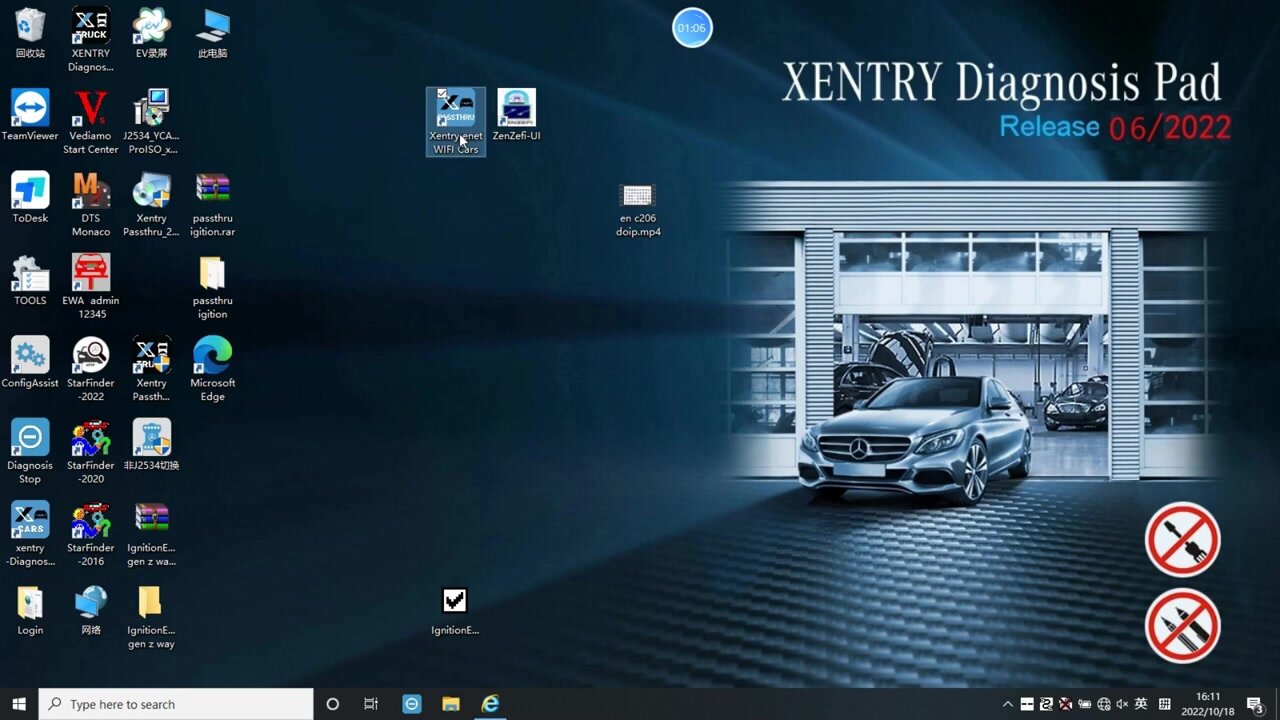Open Diagnosis Stop taskbar app

(412, 704)
